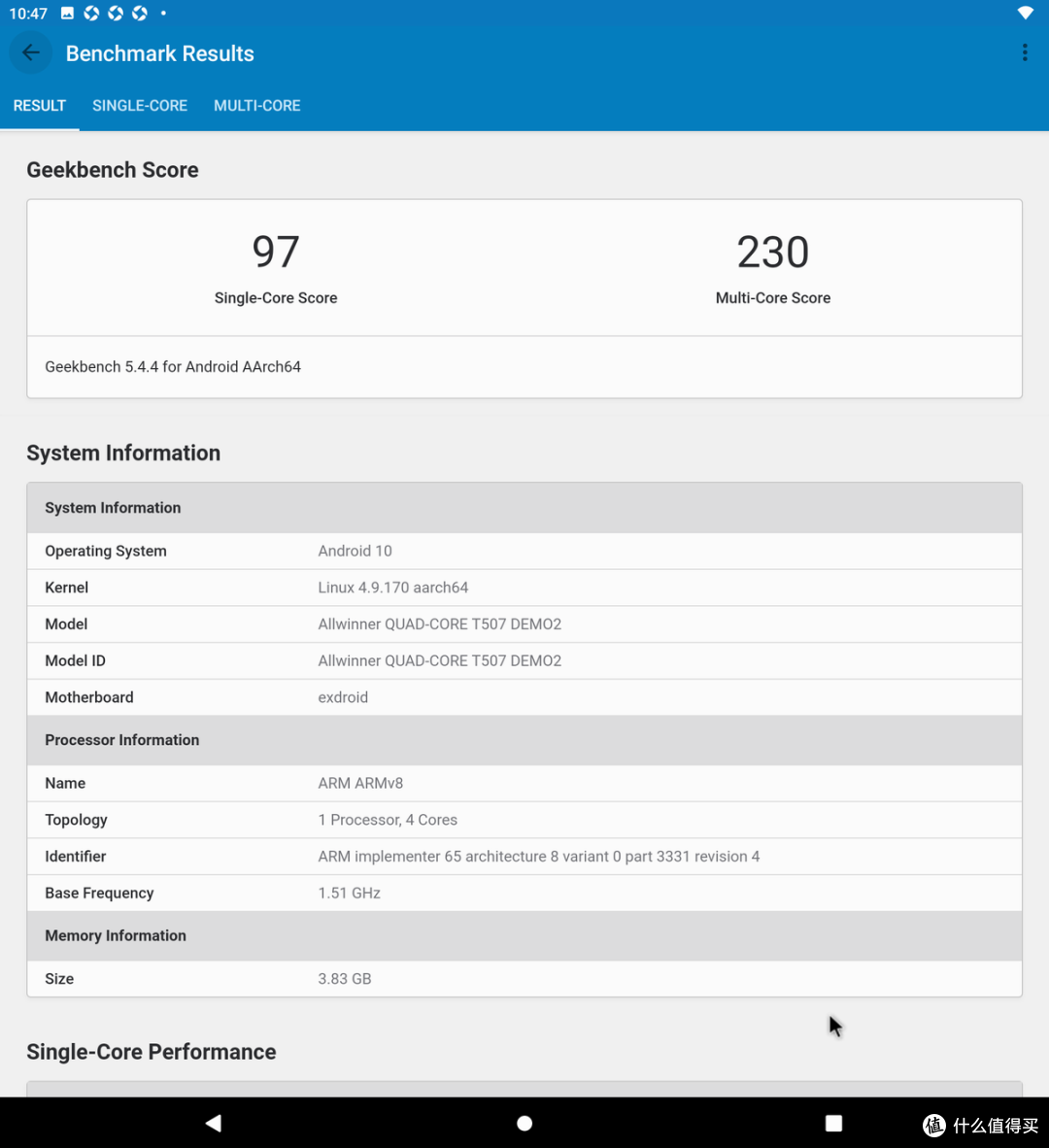This screenshot has width=1049, height=1148.
Task: Tap the ARM implementer 65 identifier value
Action: tap(539, 856)
